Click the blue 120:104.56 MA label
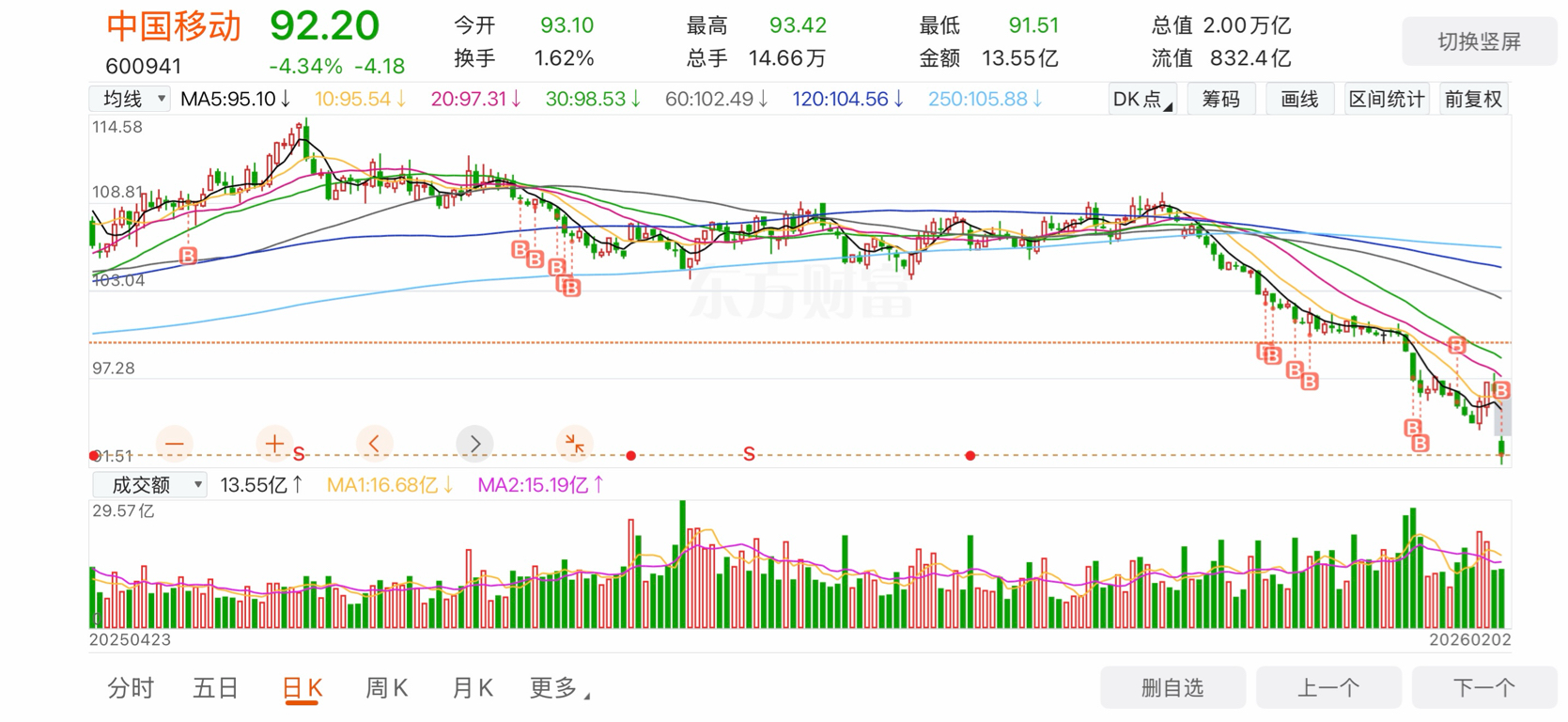 [x=848, y=99]
